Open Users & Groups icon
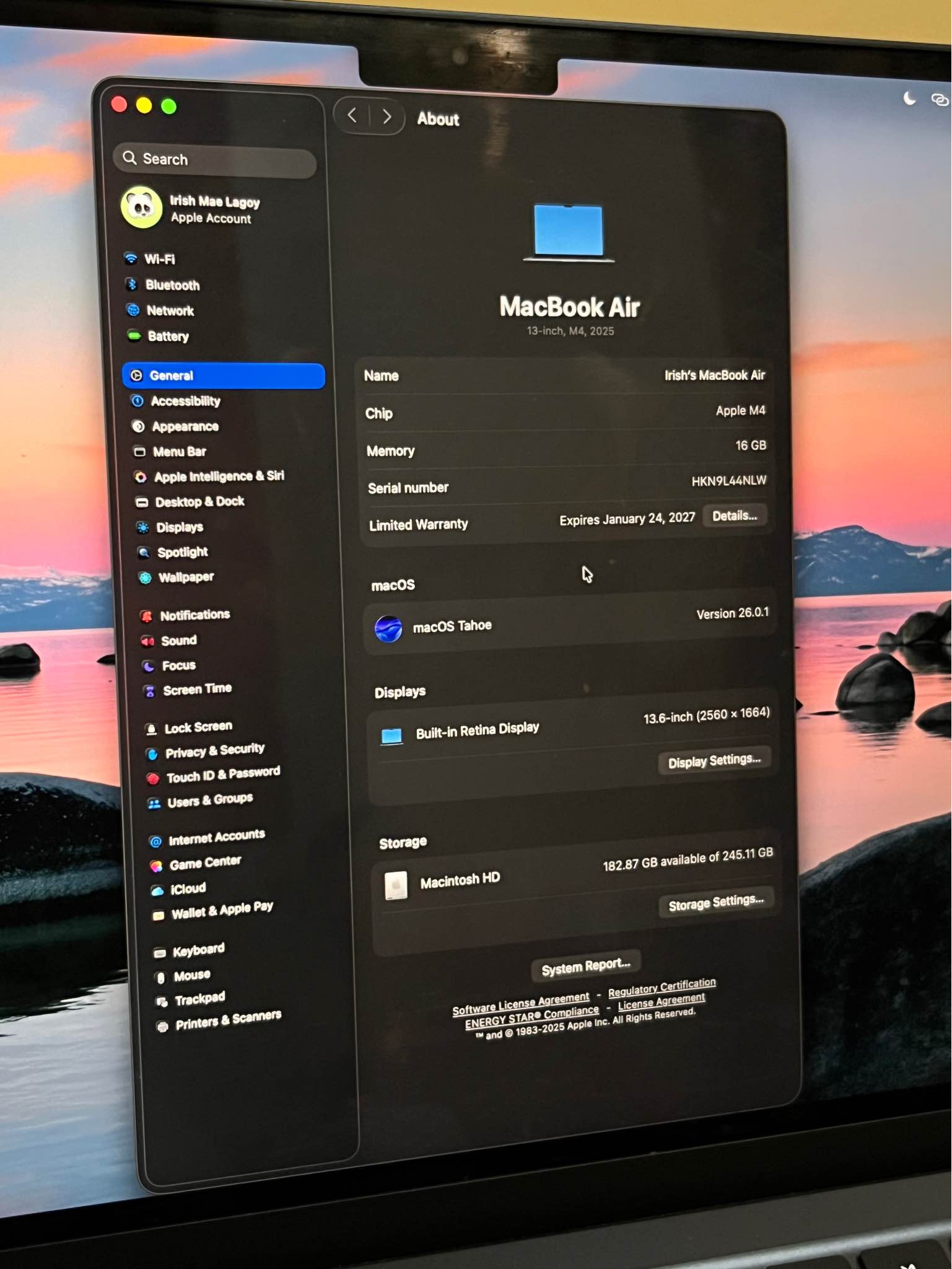 [x=154, y=804]
